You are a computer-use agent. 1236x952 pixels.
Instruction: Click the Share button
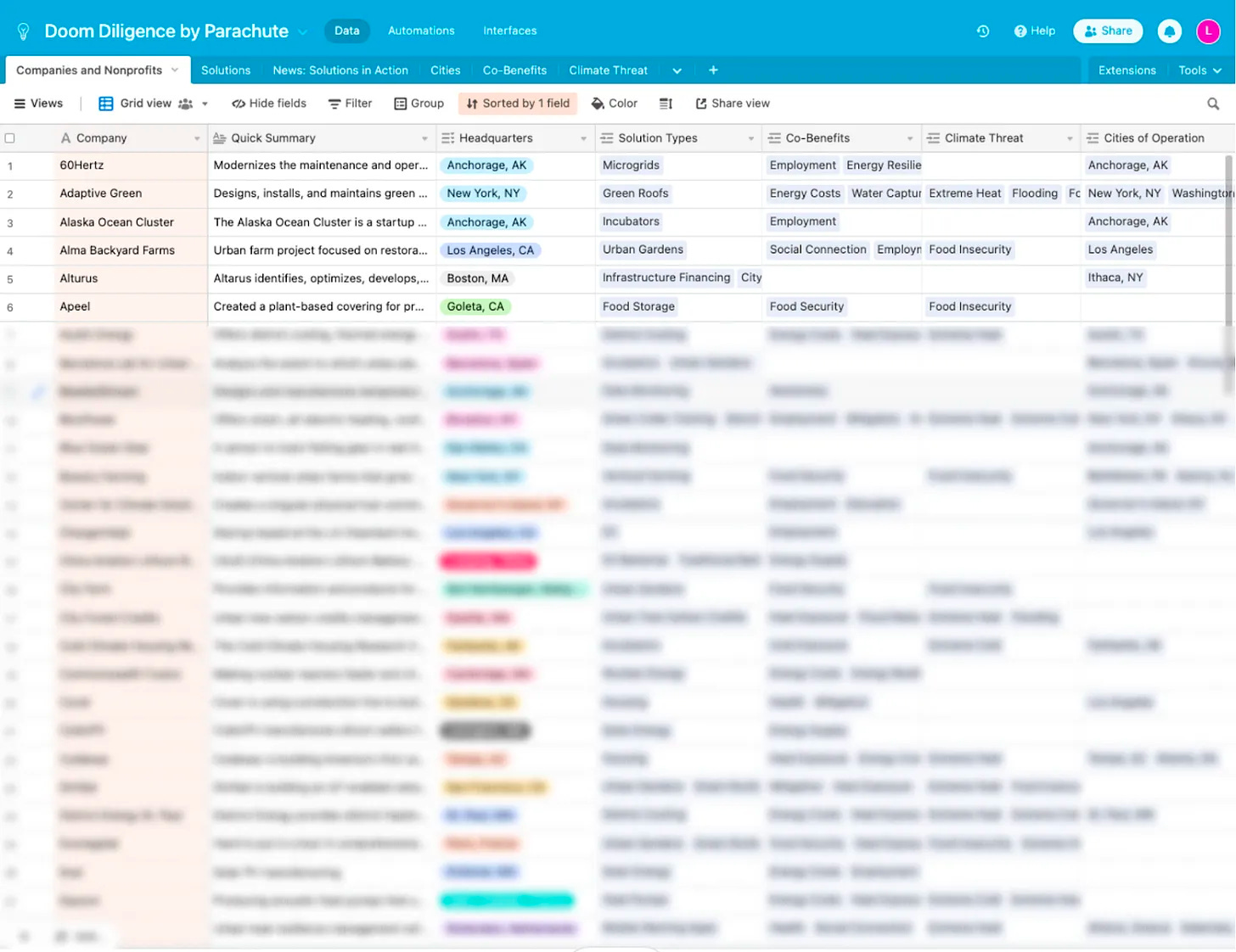1108,31
